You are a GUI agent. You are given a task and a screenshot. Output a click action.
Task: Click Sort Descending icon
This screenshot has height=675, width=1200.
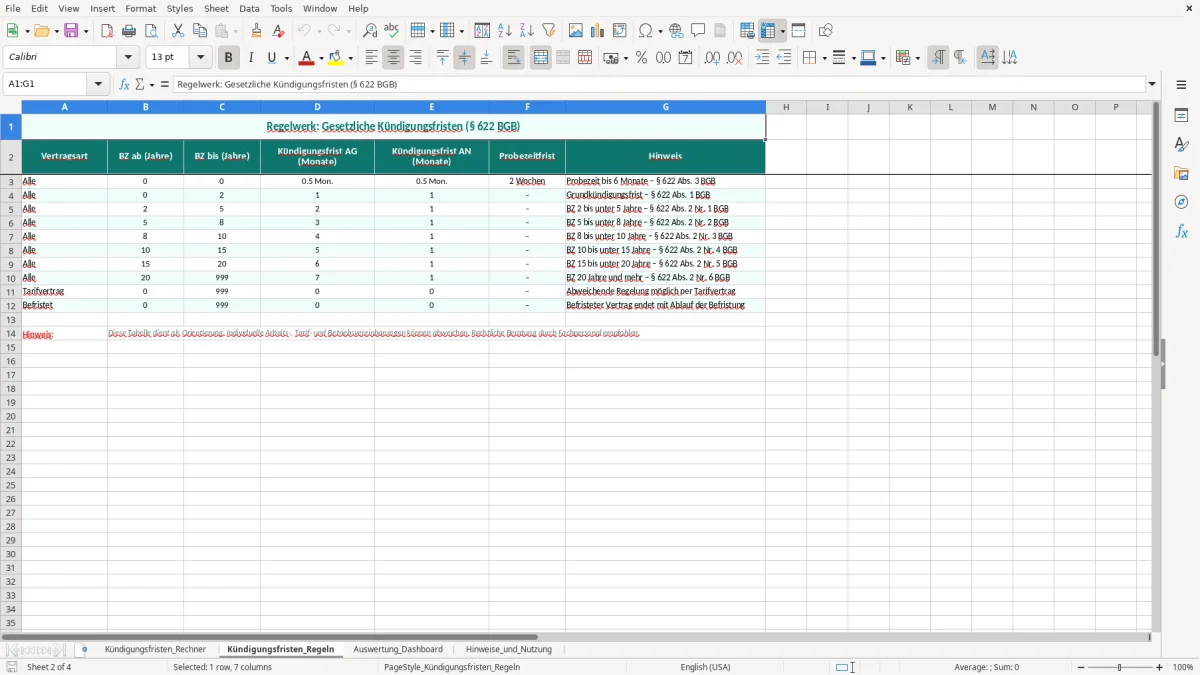tap(526, 31)
